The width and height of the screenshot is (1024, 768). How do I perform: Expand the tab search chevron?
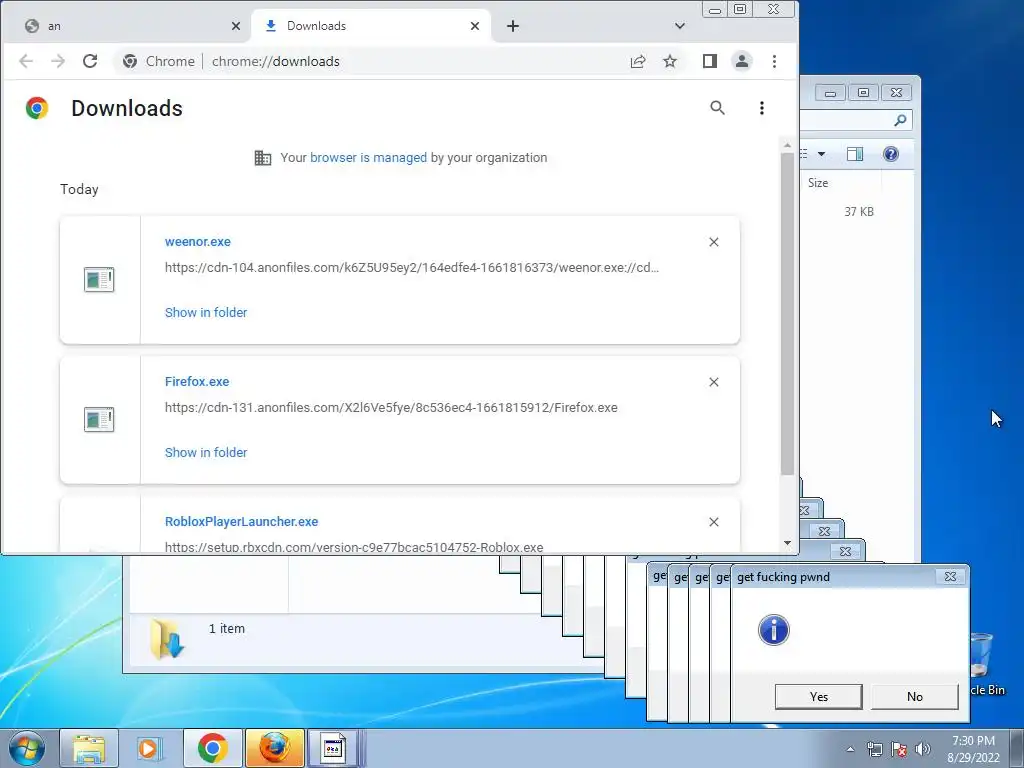pos(680,26)
